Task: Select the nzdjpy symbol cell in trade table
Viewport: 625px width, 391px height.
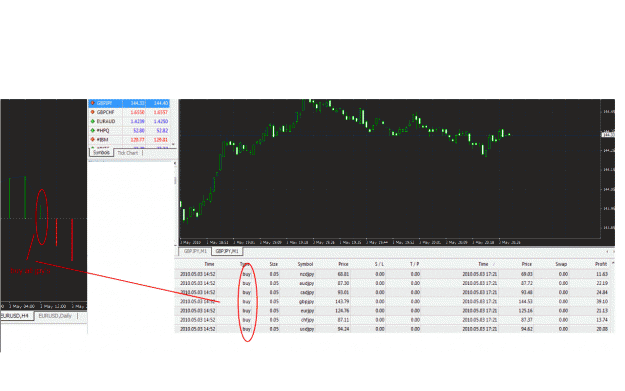Action: pos(307,274)
